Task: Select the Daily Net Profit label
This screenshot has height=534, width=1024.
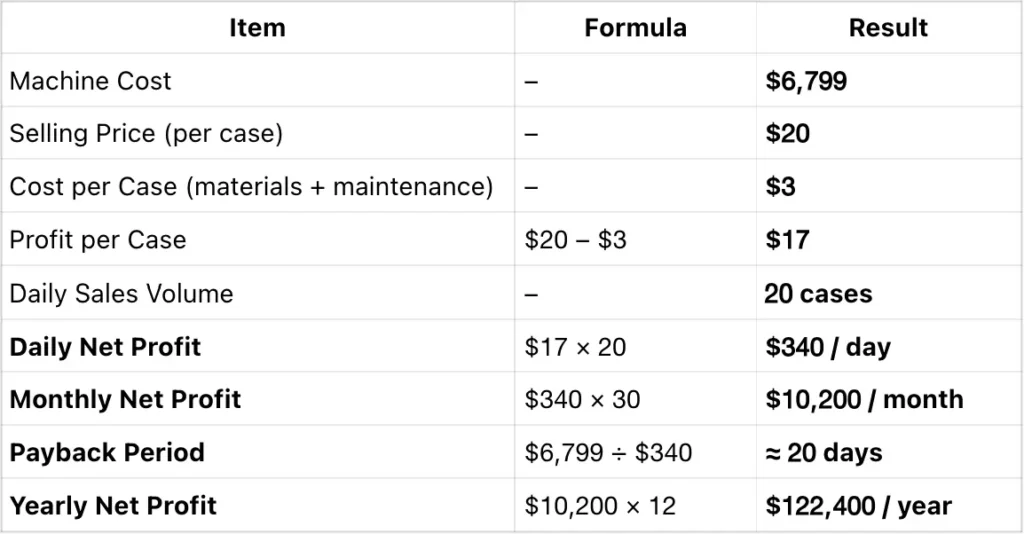Action: [105, 347]
